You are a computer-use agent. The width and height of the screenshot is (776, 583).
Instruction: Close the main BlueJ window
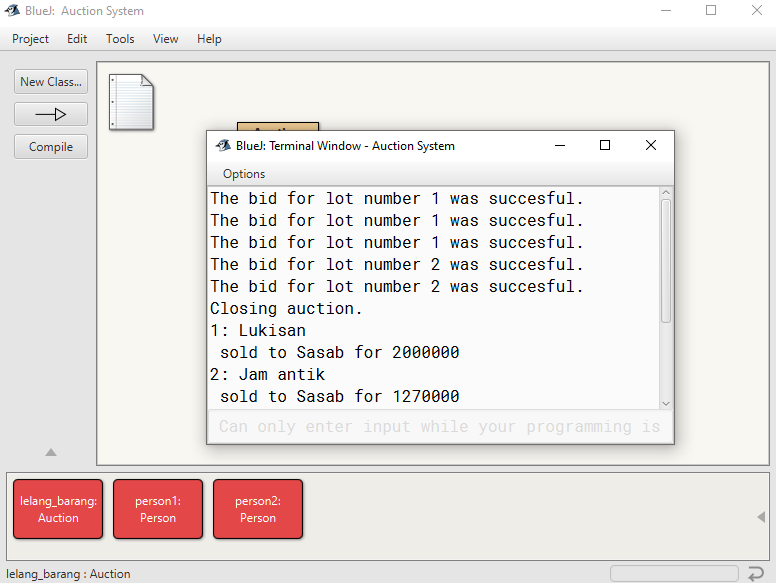click(x=757, y=10)
